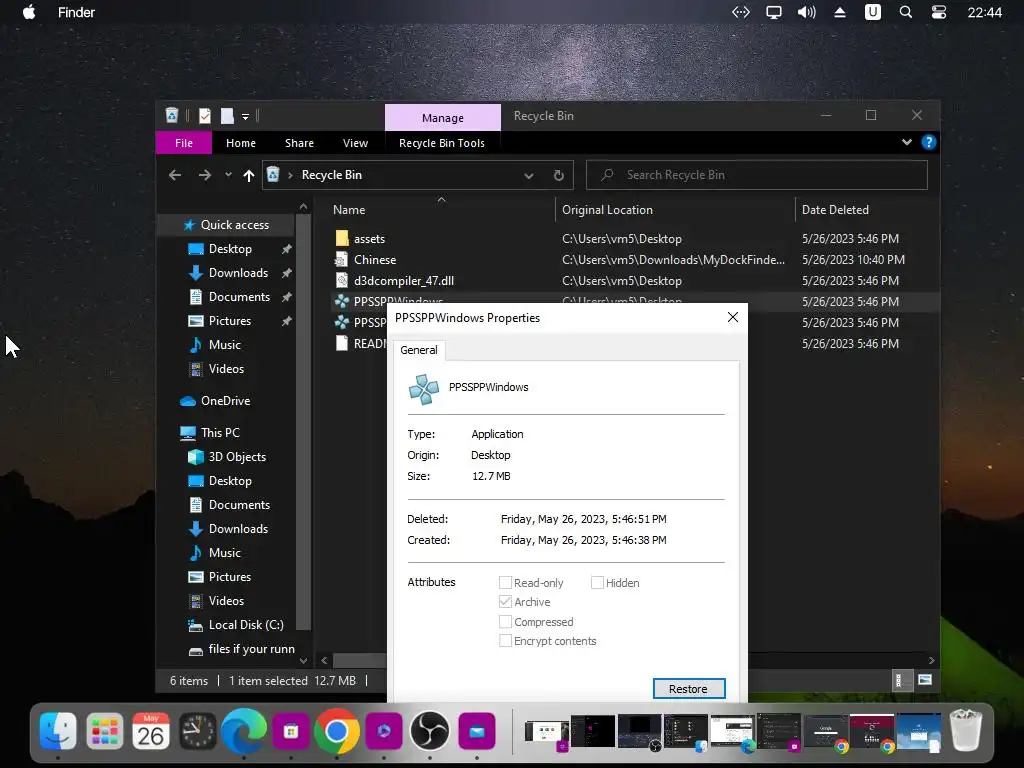Switch to the View ribbon tab

(x=355, y=143)
